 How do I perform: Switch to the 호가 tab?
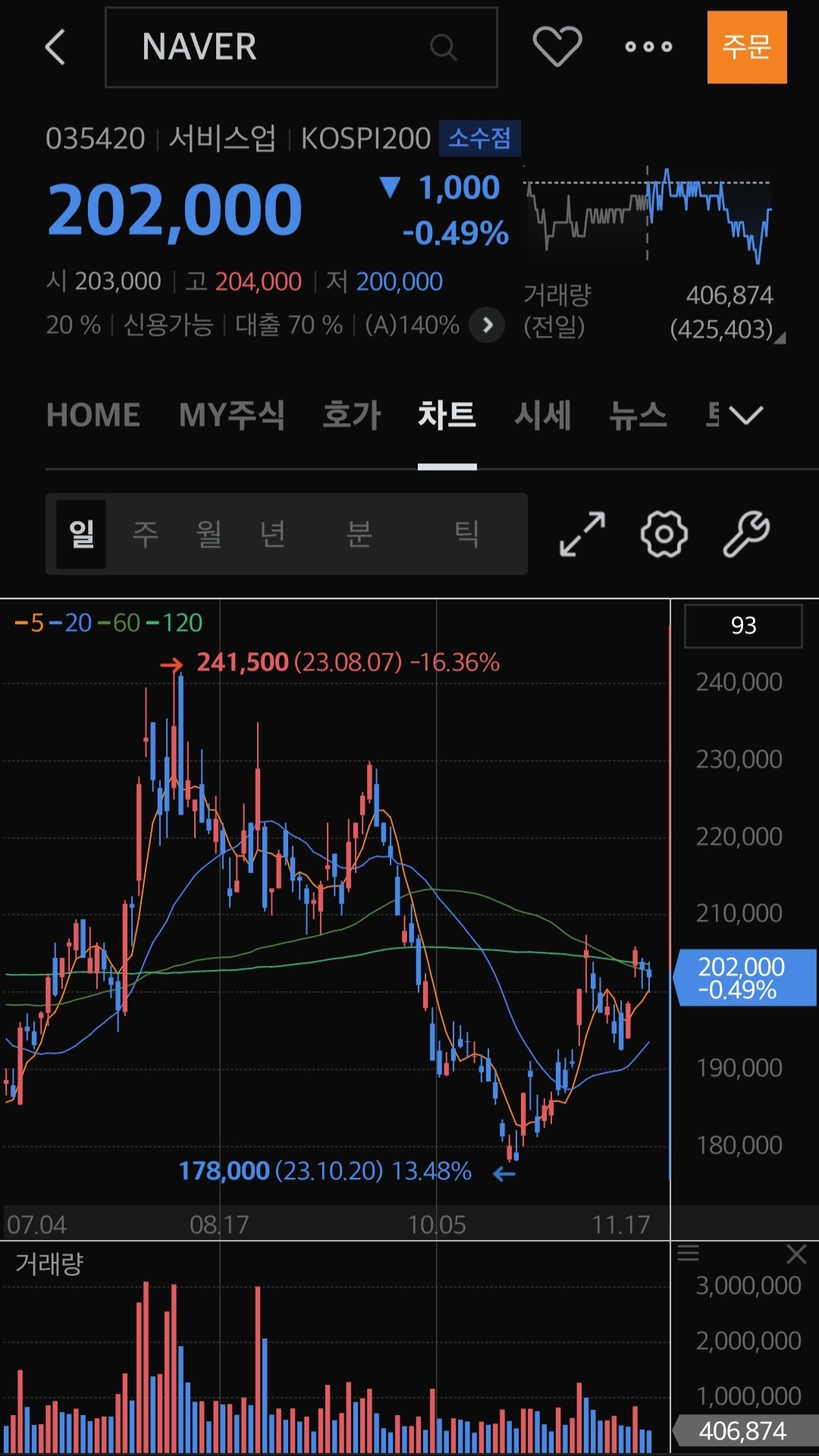coord(351,416)
